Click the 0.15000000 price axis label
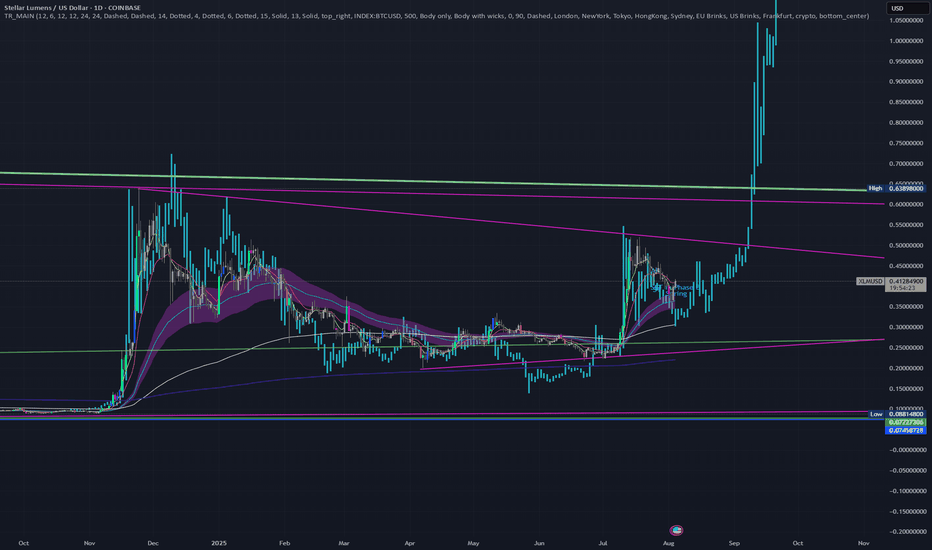932x550 pixels. [906, 389]
